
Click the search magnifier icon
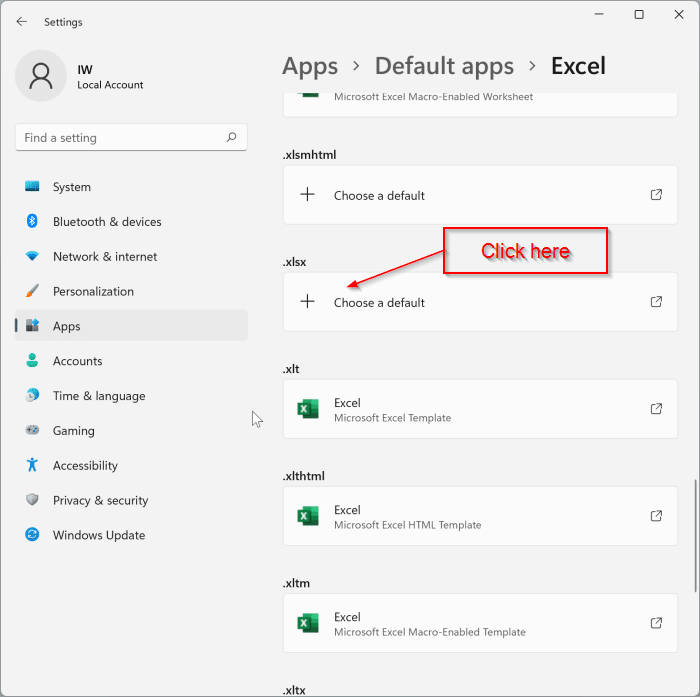click(x=231, y=137)
